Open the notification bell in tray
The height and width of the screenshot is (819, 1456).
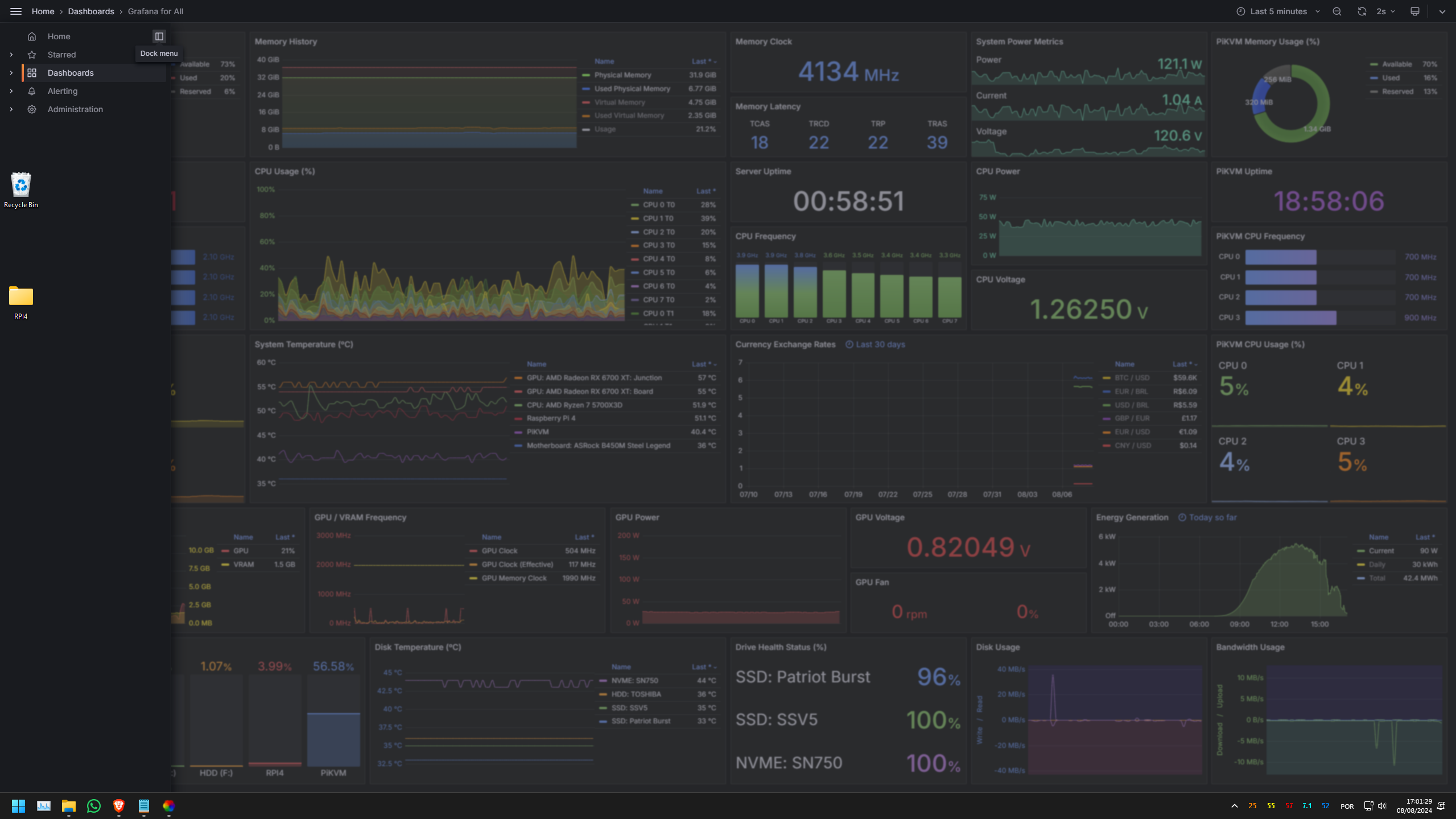pyautogui.click(x=1441, y=806)
